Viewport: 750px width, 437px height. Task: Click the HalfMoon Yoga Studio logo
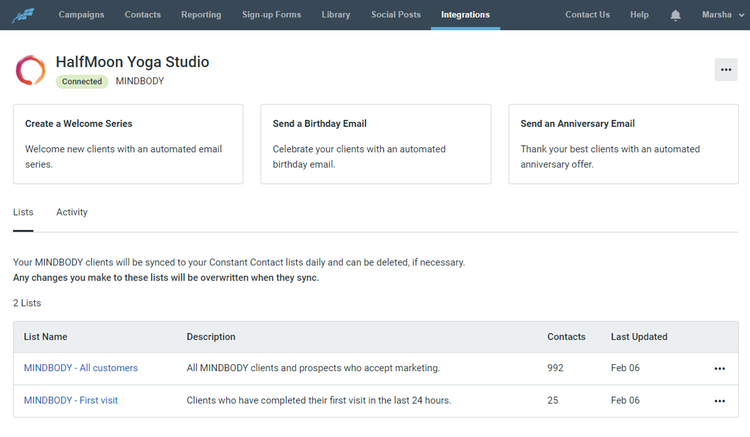coord(30,70)
